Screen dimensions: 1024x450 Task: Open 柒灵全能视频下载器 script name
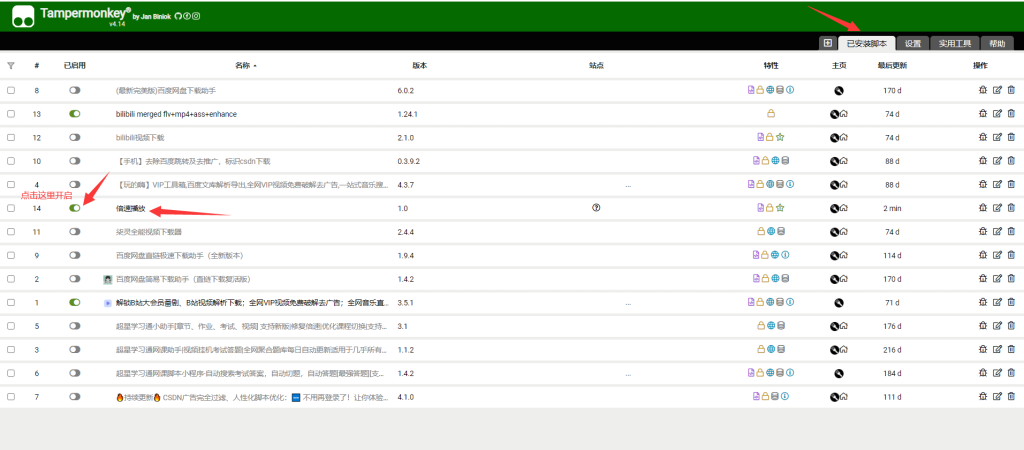pyautogui.click(x=148, y=232)
